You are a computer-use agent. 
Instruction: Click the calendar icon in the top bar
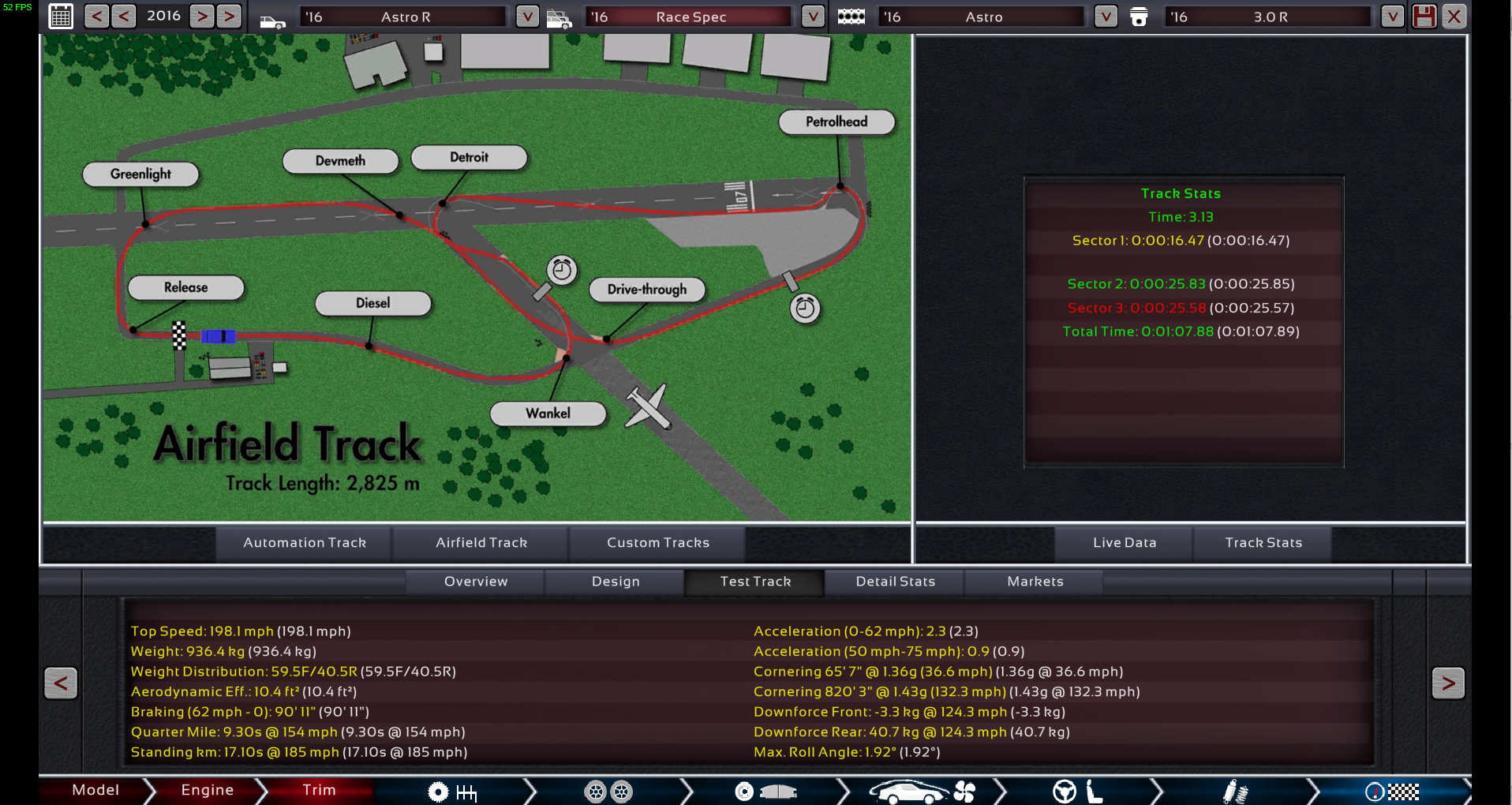61,17
